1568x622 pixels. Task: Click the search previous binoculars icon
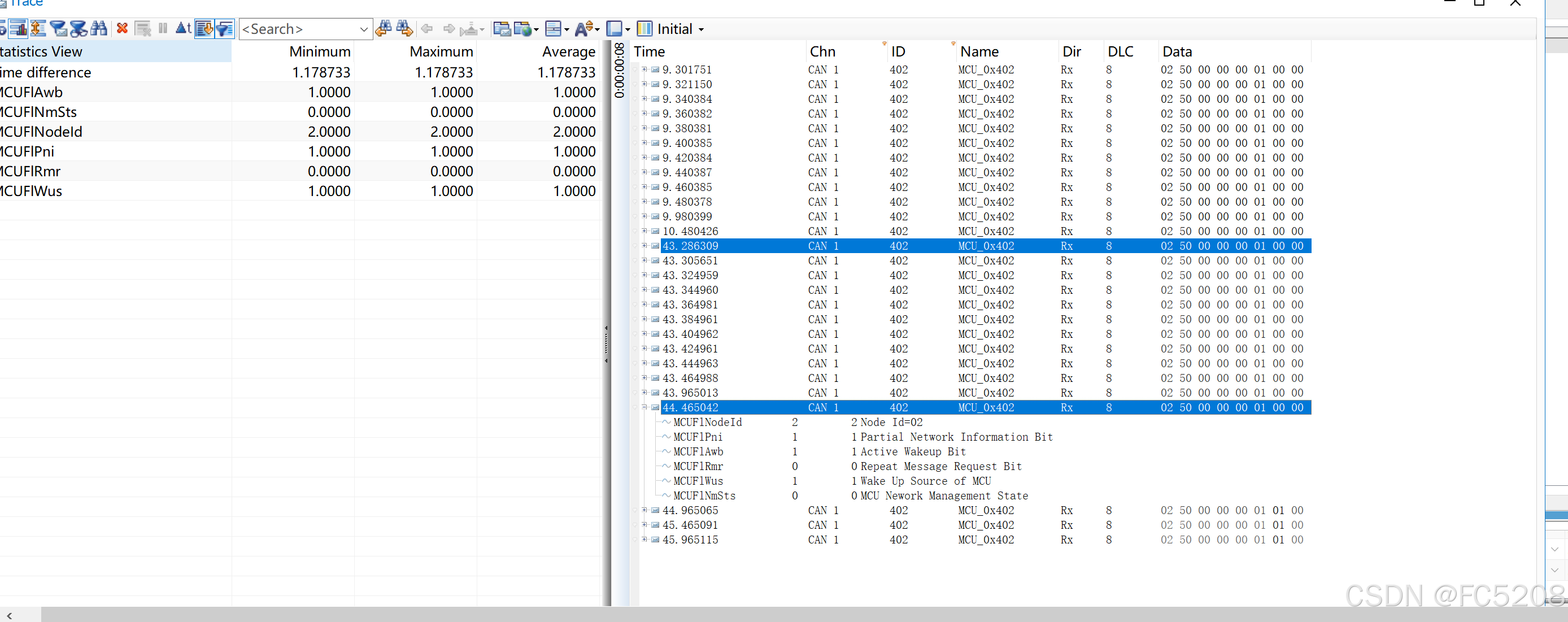pos(384,29)
